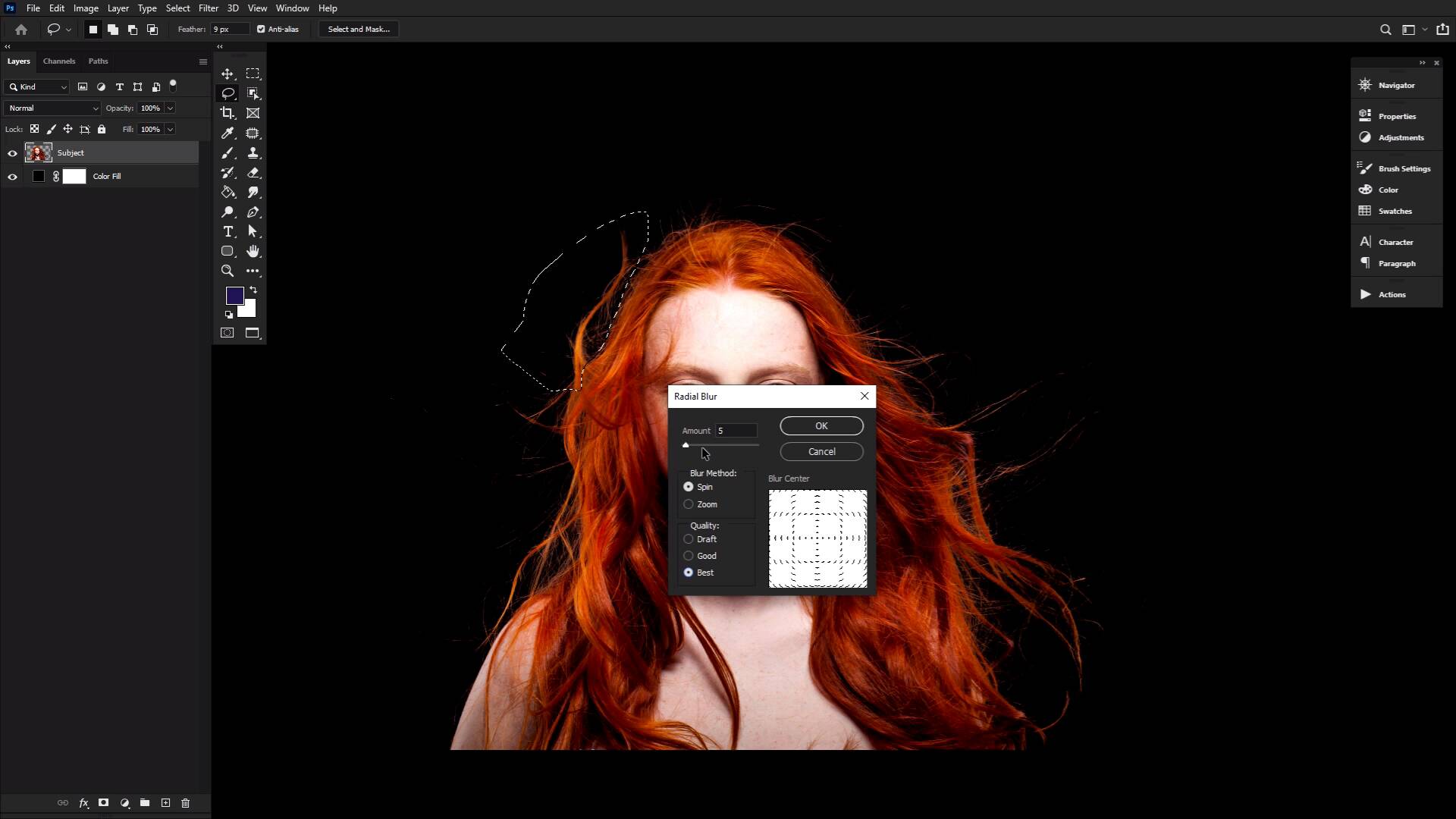Open the Brush Settings panel
This screenshot has height=819, width=1456.
tap(1403, 168)
